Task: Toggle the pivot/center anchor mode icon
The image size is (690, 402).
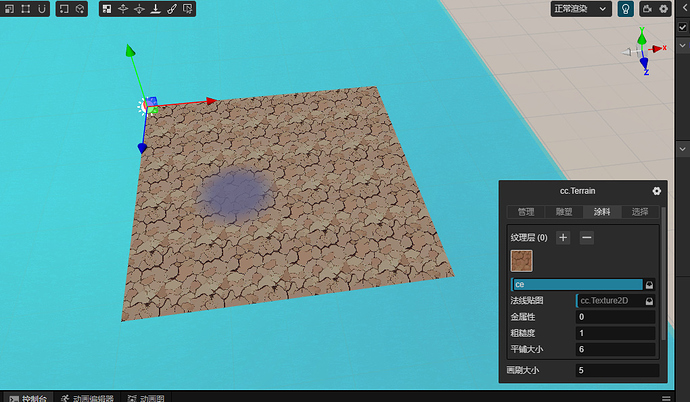Action: 64,9
